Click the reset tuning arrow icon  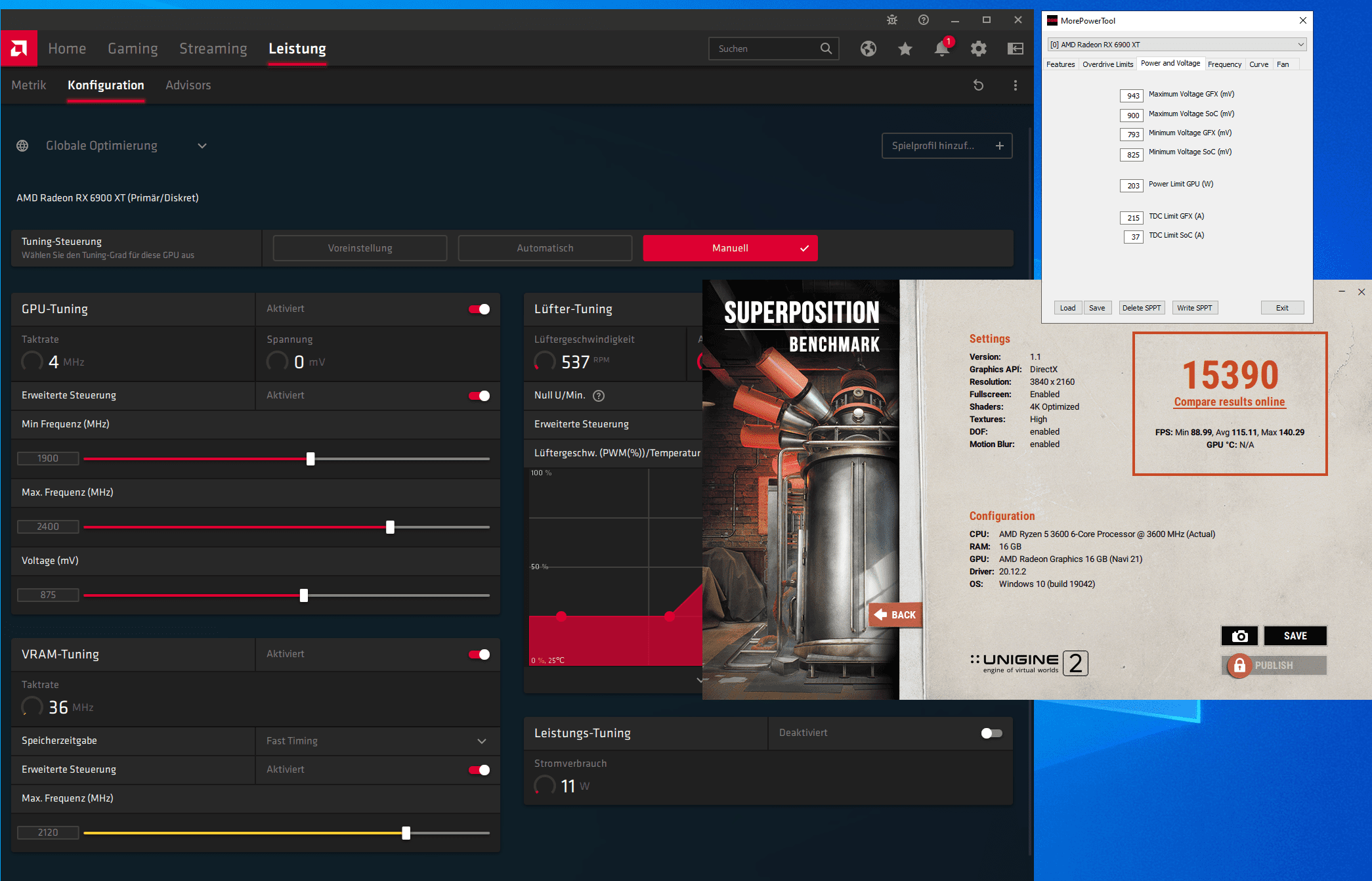978,85
